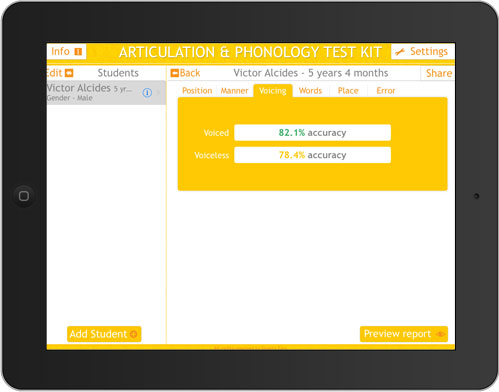Share the report for Victor Alcides
The height and width of the screenshot is (392, 499).
pyautogui.click(x=439, y=73)
